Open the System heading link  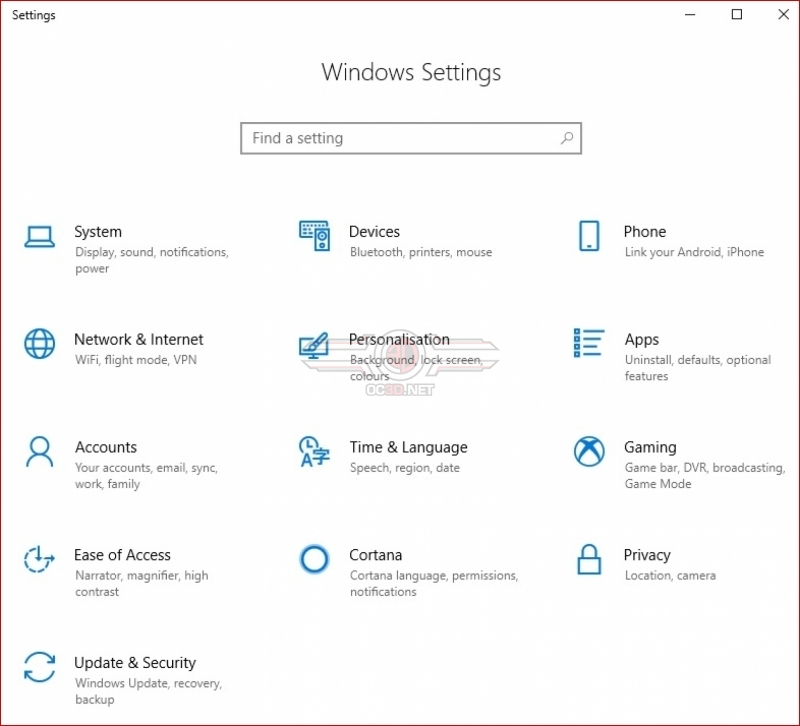pyautogui.click(x=98, y=232)
